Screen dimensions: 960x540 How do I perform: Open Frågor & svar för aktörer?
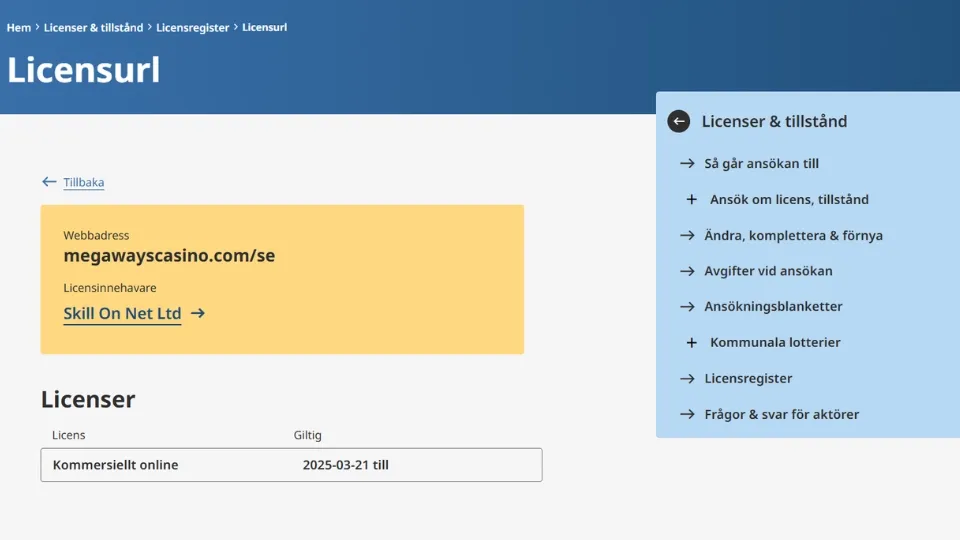click(x=781, y=414)
